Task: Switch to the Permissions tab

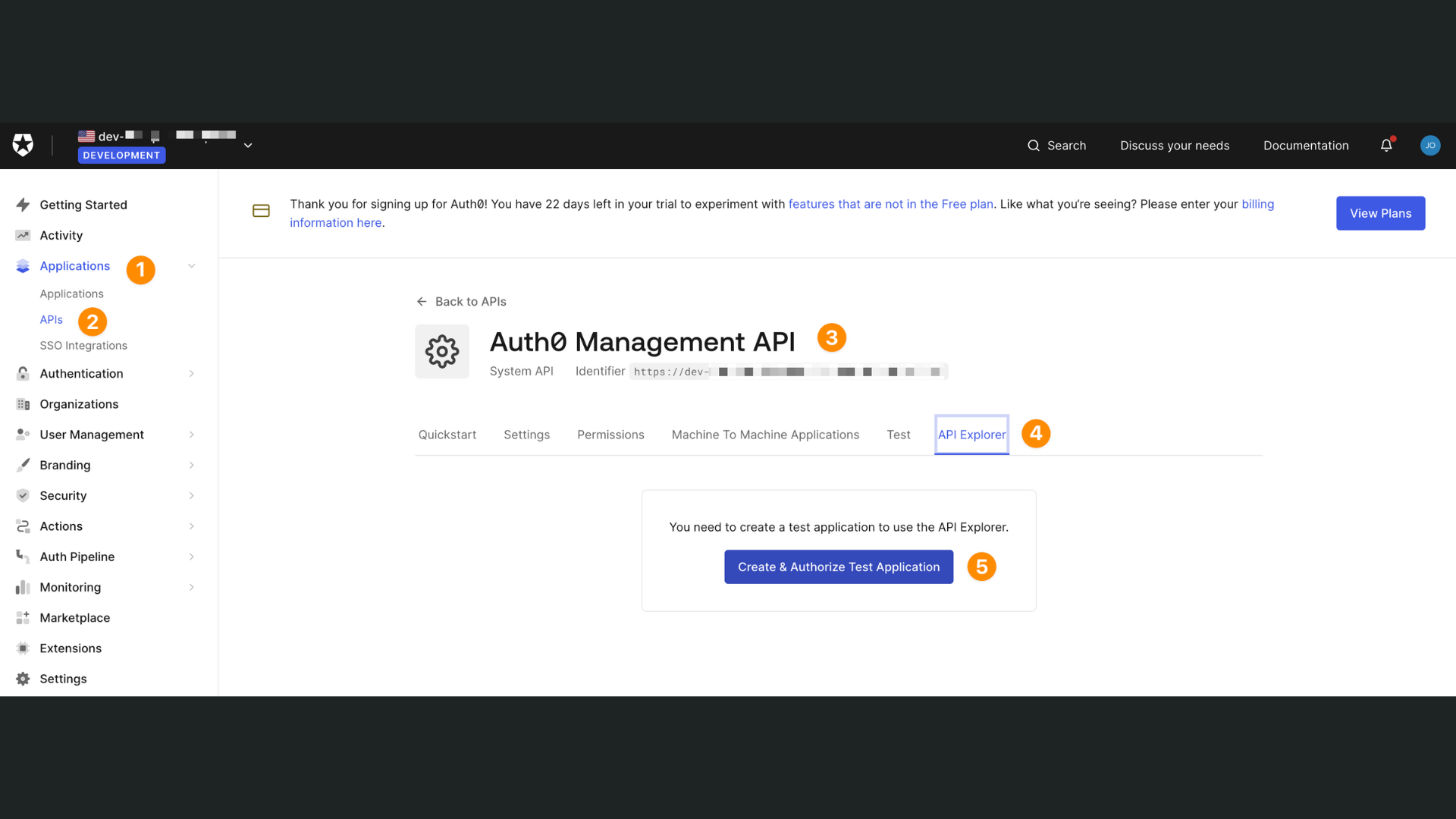Action: point(610,435)
